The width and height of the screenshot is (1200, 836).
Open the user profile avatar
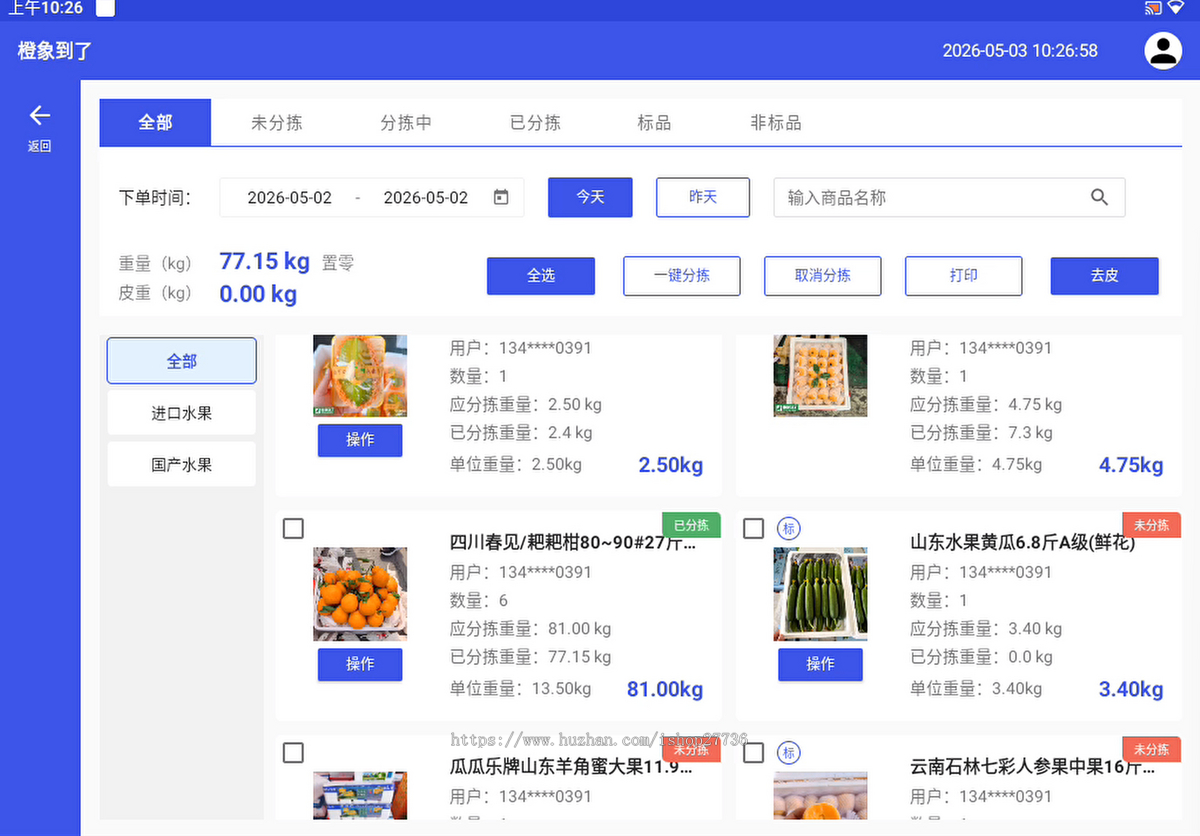click(1163, 50)
